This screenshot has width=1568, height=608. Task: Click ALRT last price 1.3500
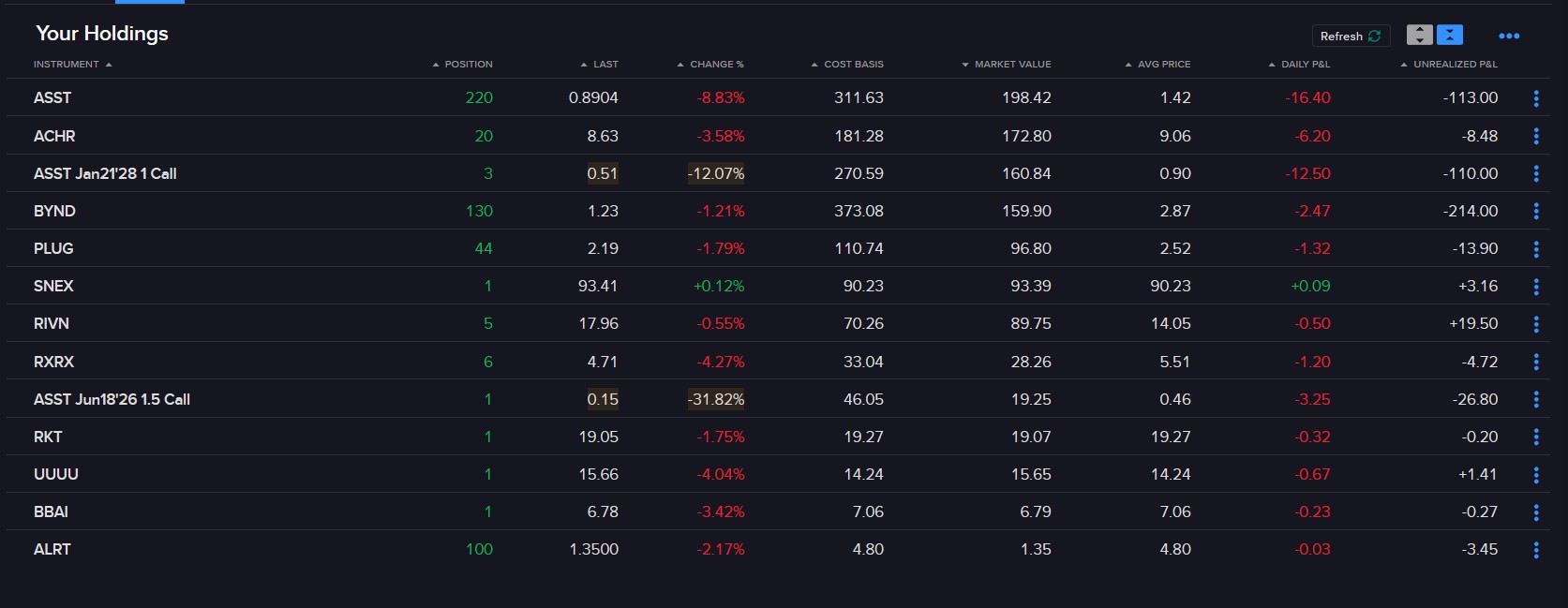(593, 549)
